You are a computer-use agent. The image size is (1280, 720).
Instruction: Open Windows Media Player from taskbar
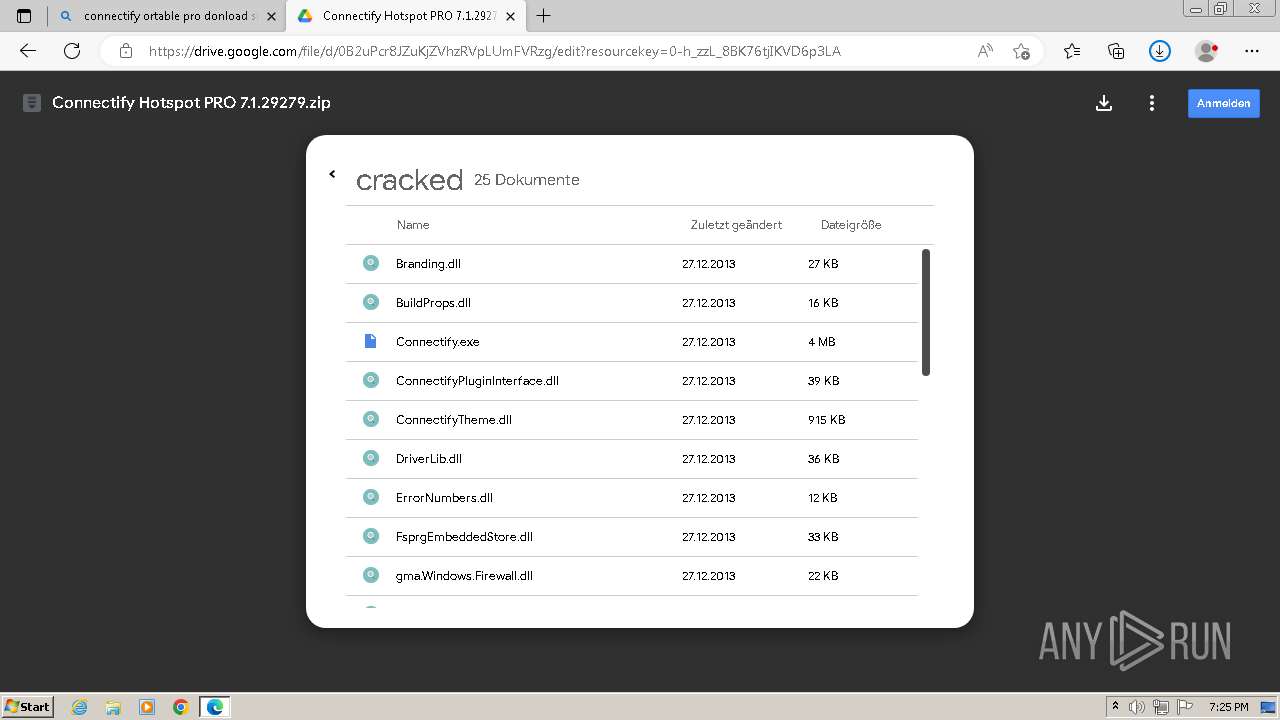pyautogui.click(x=147, y=707)
